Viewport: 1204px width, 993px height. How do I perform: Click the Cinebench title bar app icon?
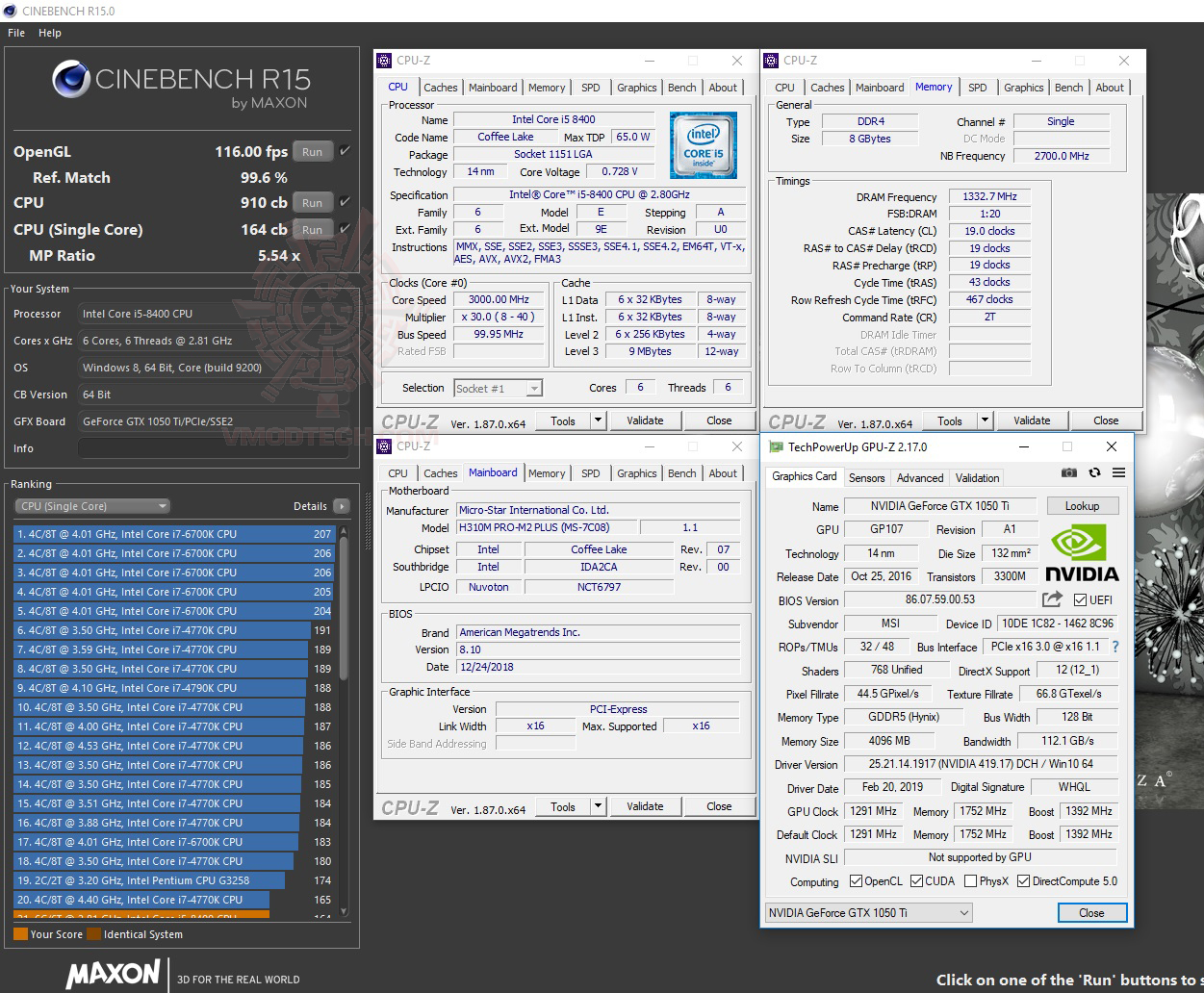coord(11,11)
